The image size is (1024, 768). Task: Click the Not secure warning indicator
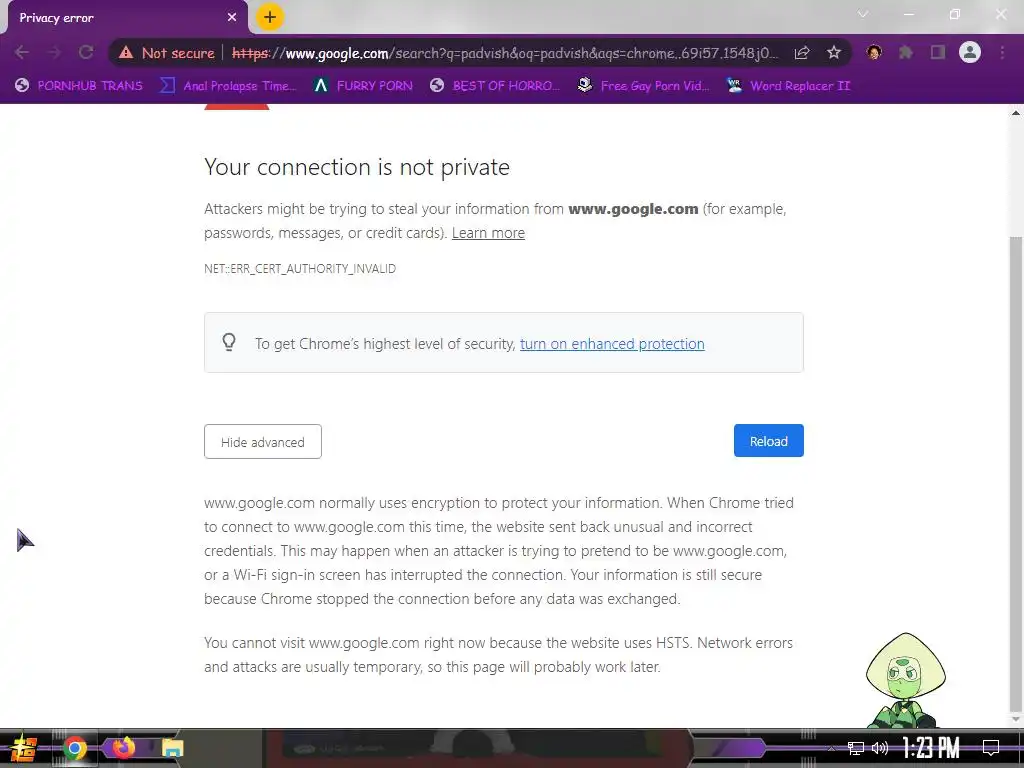(x=167, y=53)
